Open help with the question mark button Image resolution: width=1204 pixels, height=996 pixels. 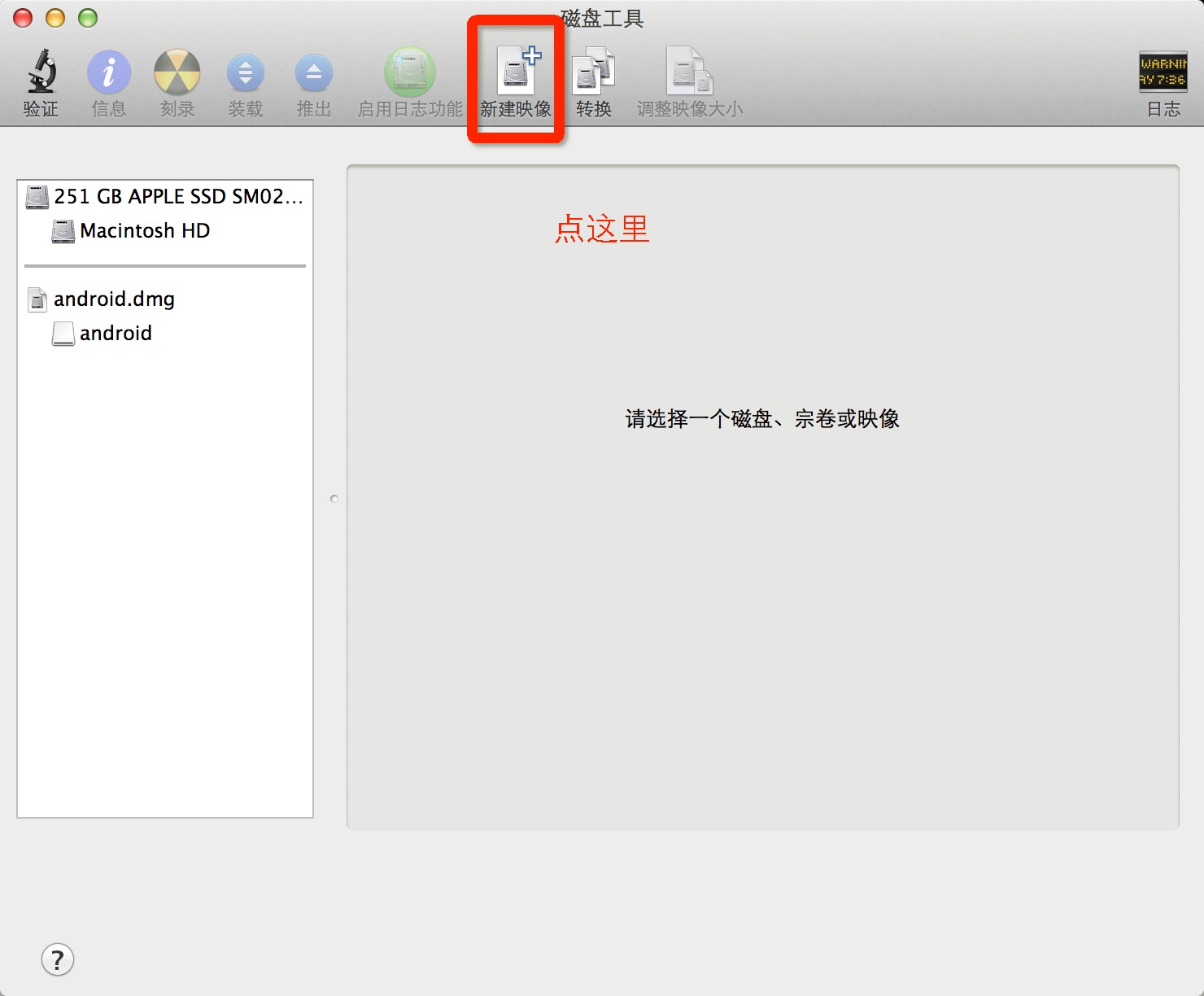pos(58,960)
